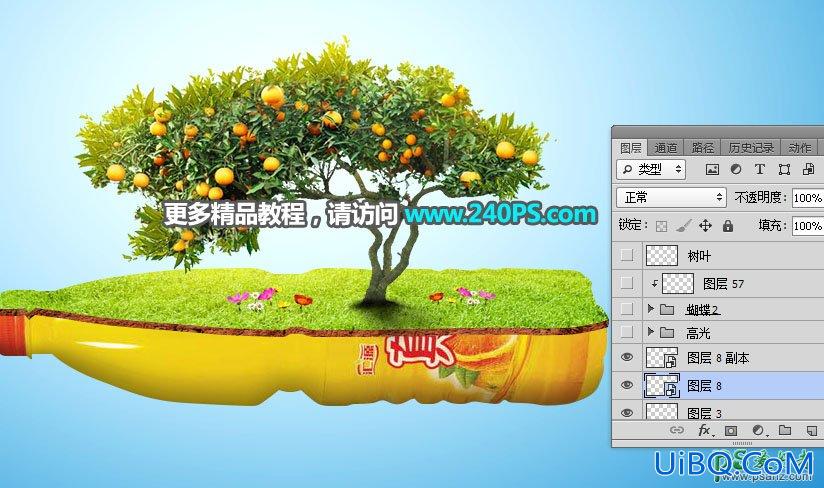Click the 不透明度 opacity value field
824x488 pixels.
(808, 198)
